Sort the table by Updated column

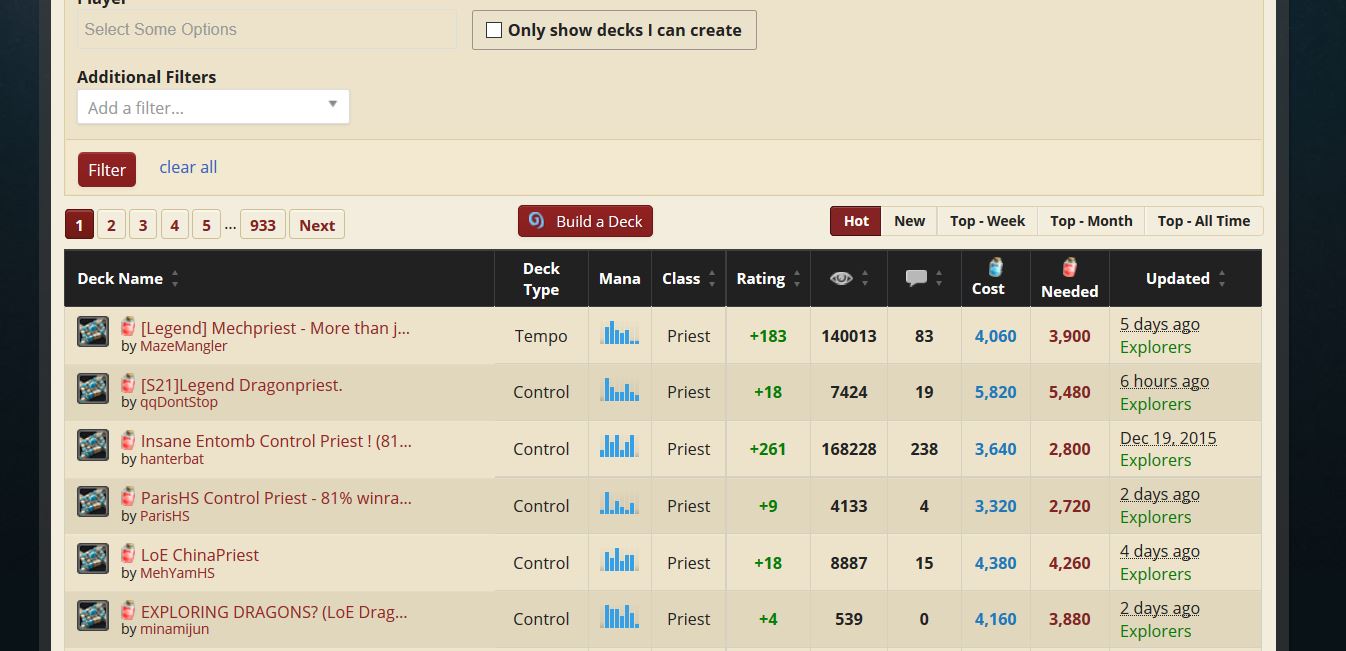pyautogui.click(x=1185, y=279)
